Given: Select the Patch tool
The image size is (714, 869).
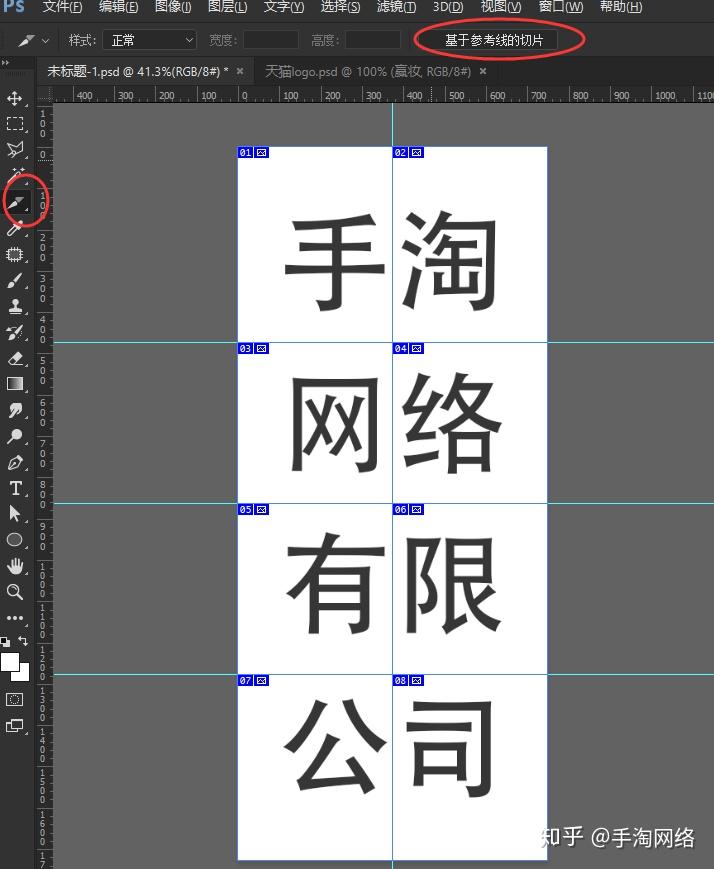Looking at the screenshot, I should 15,254.
